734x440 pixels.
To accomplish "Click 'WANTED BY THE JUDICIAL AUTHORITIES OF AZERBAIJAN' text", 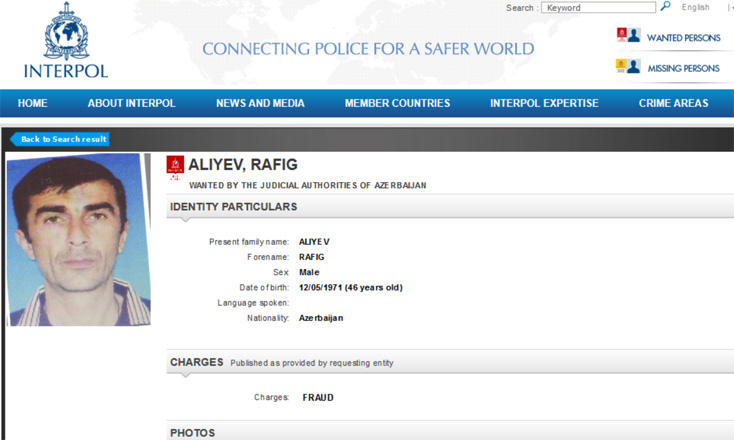I will [x=308, y=185].
